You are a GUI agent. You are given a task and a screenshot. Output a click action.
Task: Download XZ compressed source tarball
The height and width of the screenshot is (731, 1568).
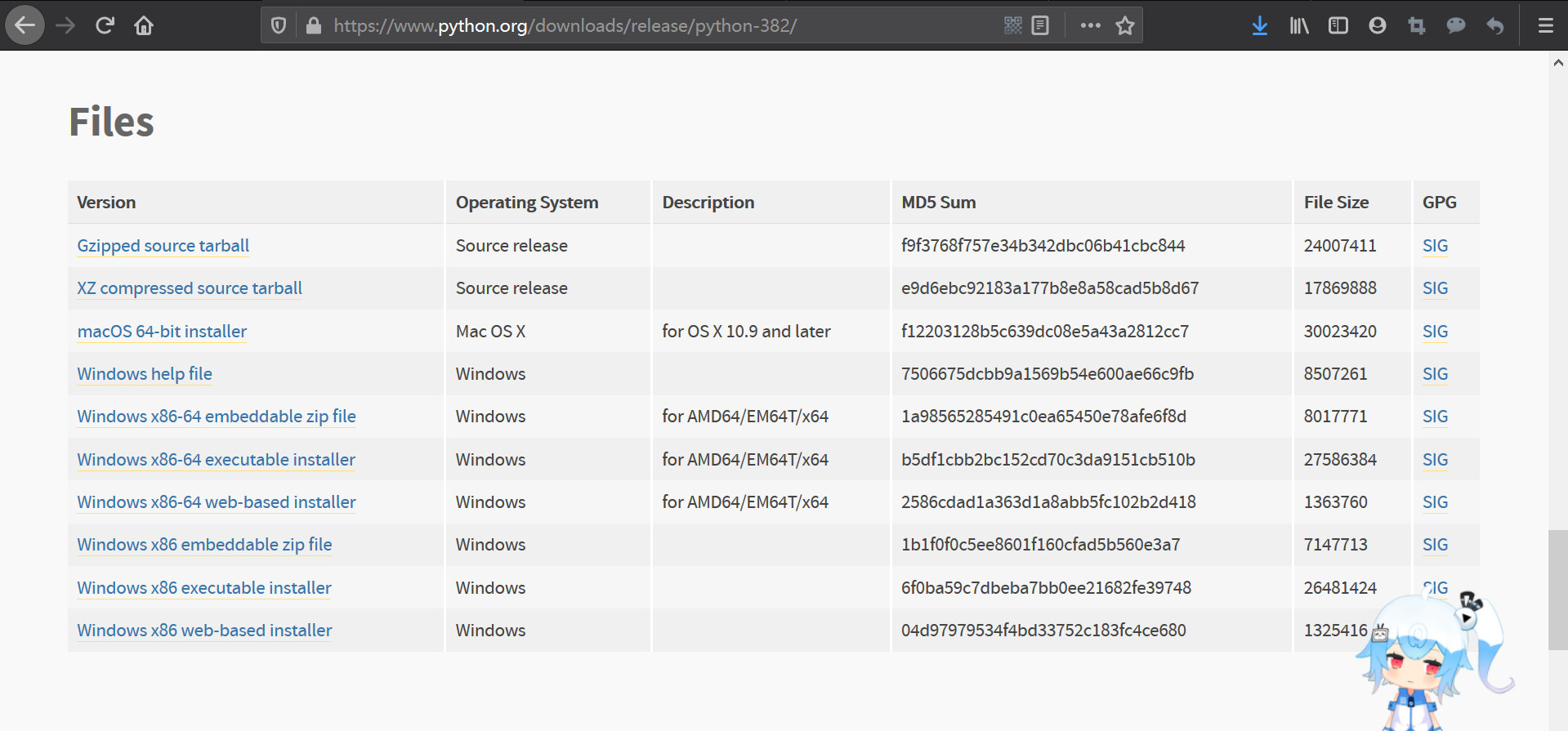[190, 288]
